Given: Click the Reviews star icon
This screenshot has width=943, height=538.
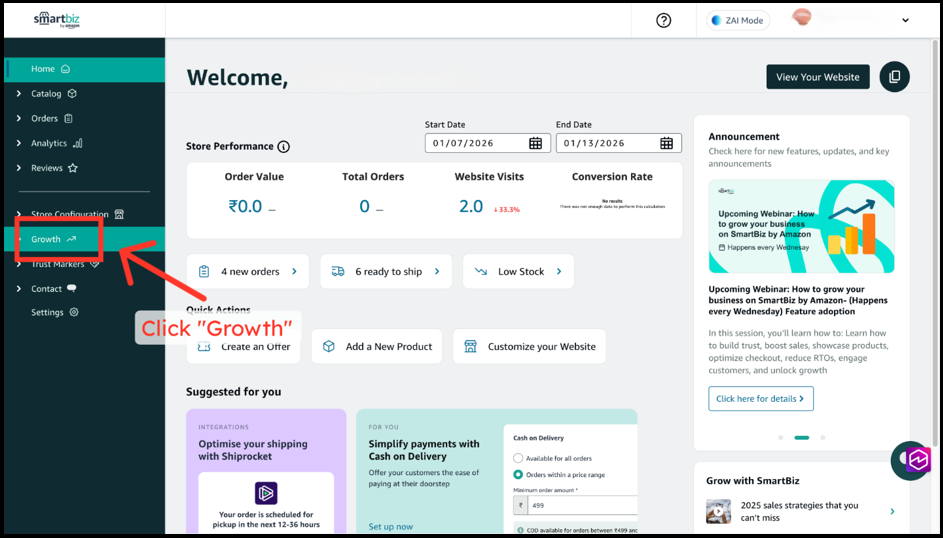Looking at the screenshot, I should coord(73,168).
